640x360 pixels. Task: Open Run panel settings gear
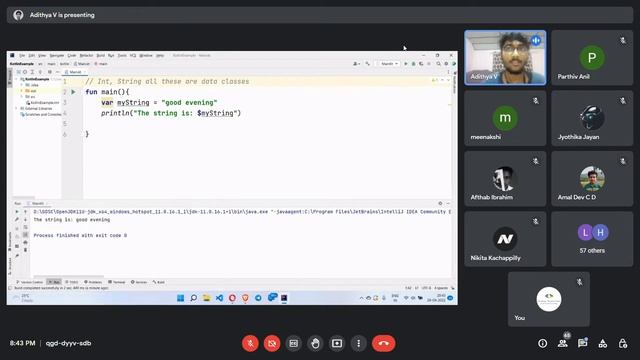pyautogui.click(x=440, y=203)
